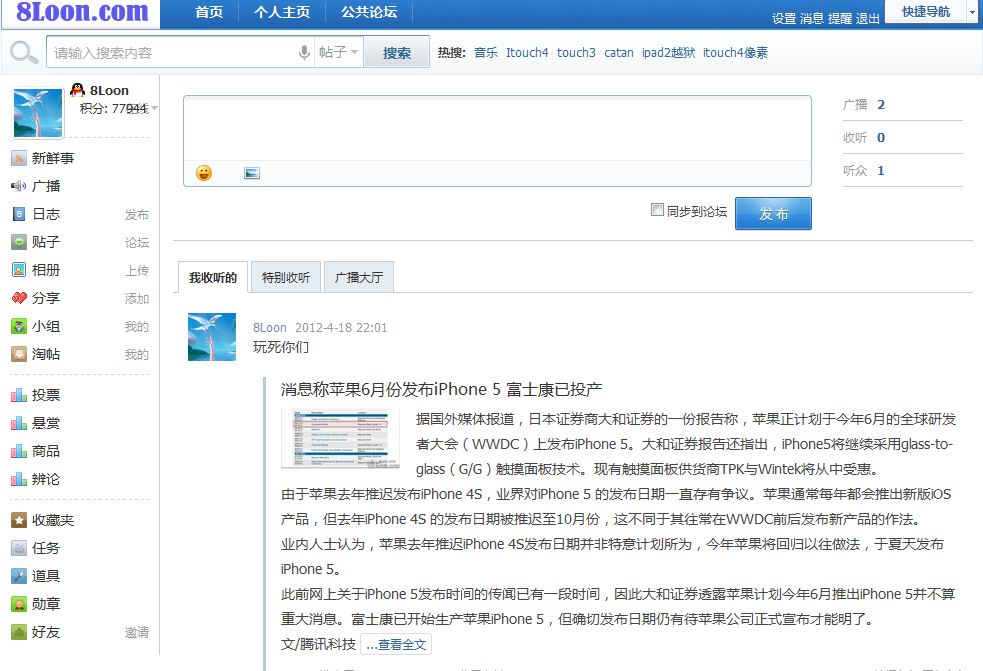
Task: Click the post author avatar image
Action: click(212, 337)
